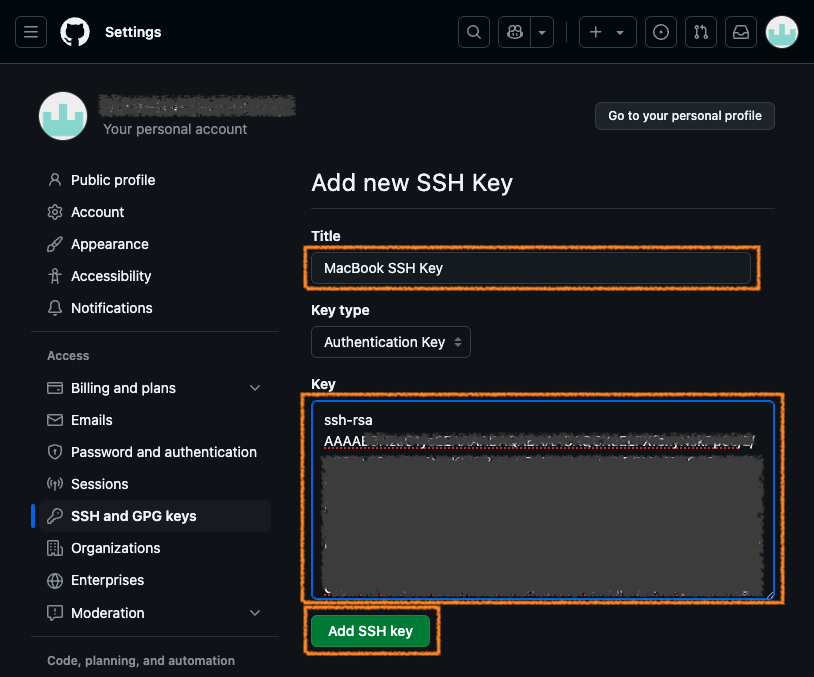Image resolution: width=814 pixels, height=677 pixels.
Task: Click the Password shield icon
Action: [x=55, y=452]
